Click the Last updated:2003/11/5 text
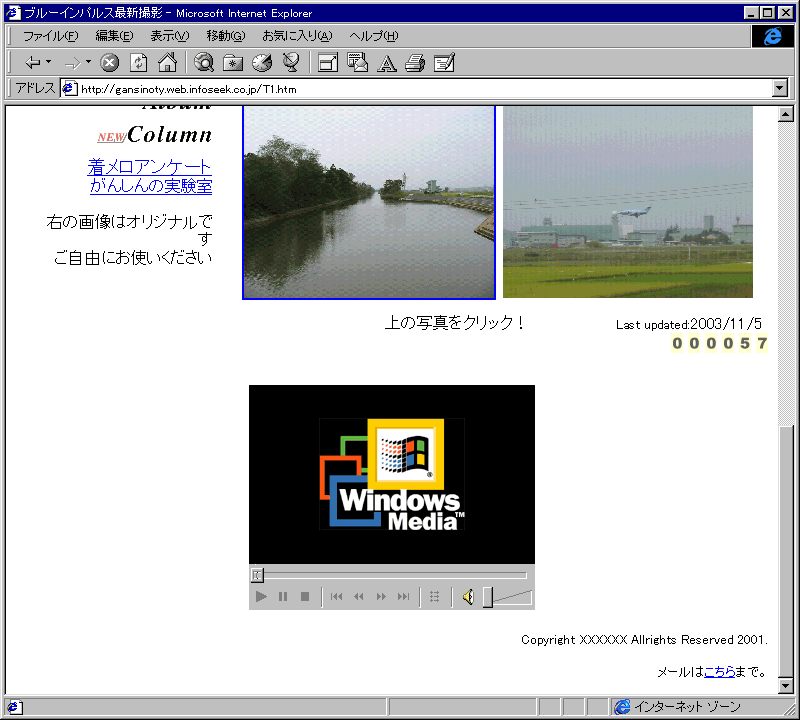Image resolution: width=800 pixels, height=720 pixels. tap(689, 324)
